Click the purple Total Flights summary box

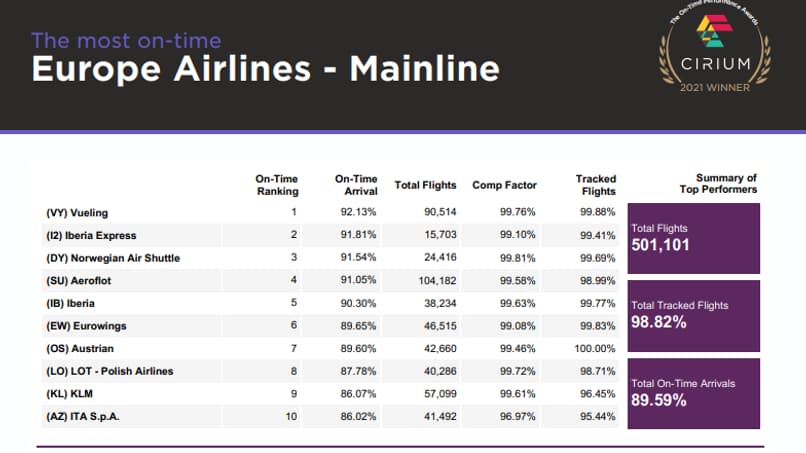(693, 238)
